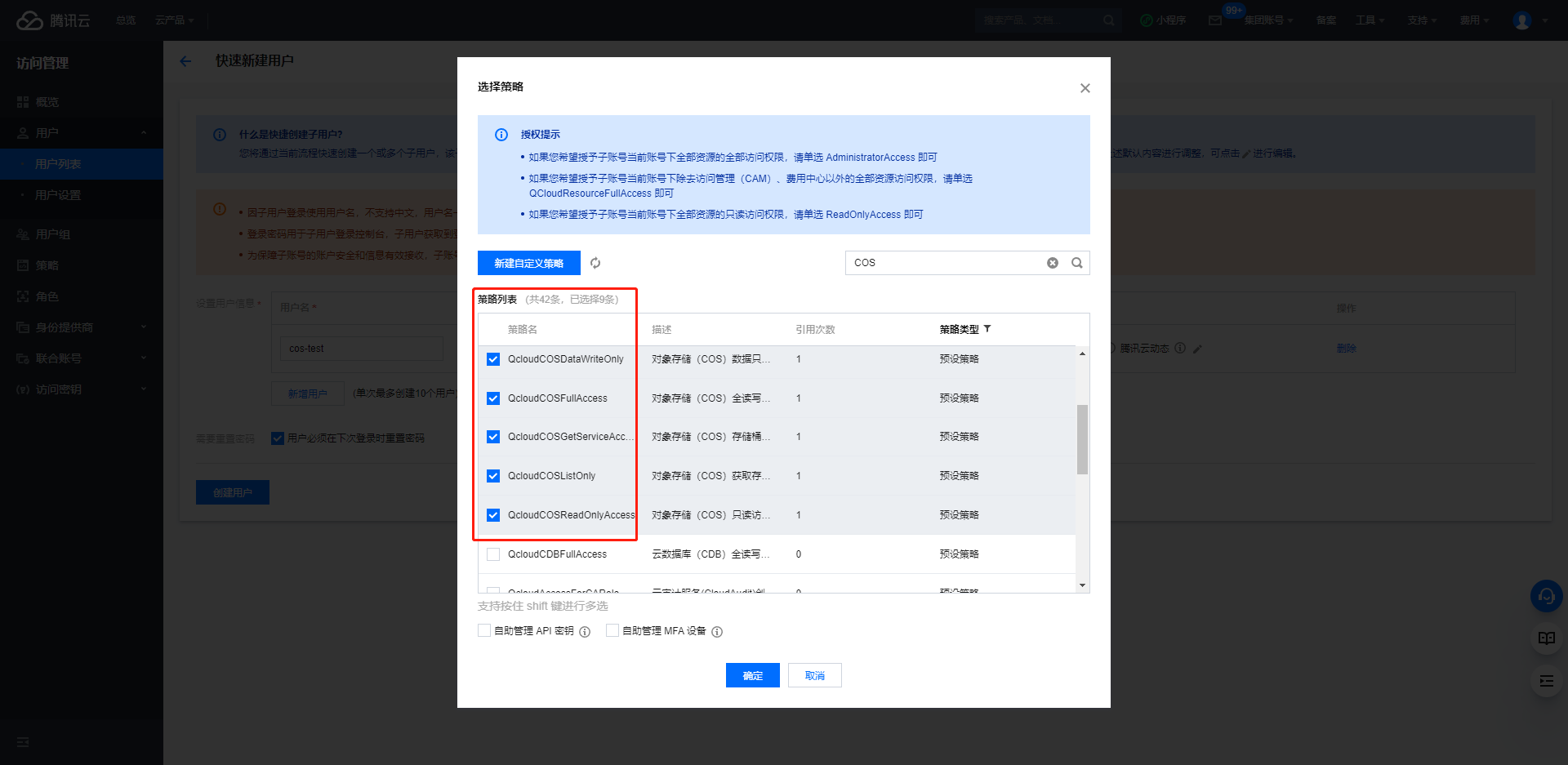
Task: Click the 删除 link in user row
Action: (1347, 349)
